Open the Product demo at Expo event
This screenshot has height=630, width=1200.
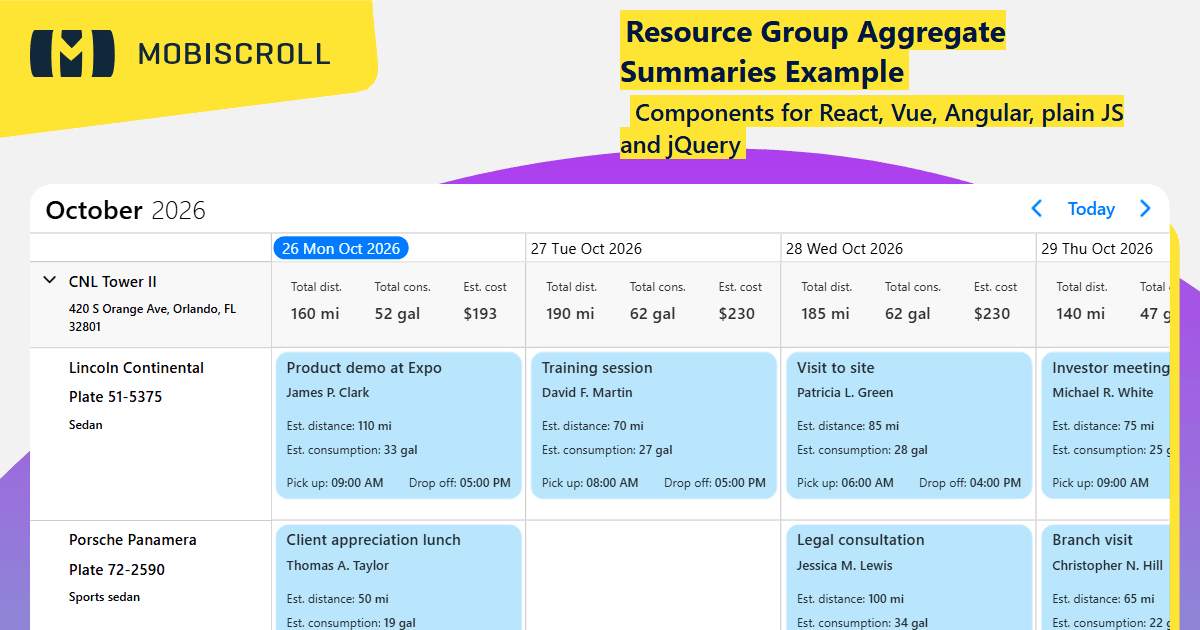398,425
